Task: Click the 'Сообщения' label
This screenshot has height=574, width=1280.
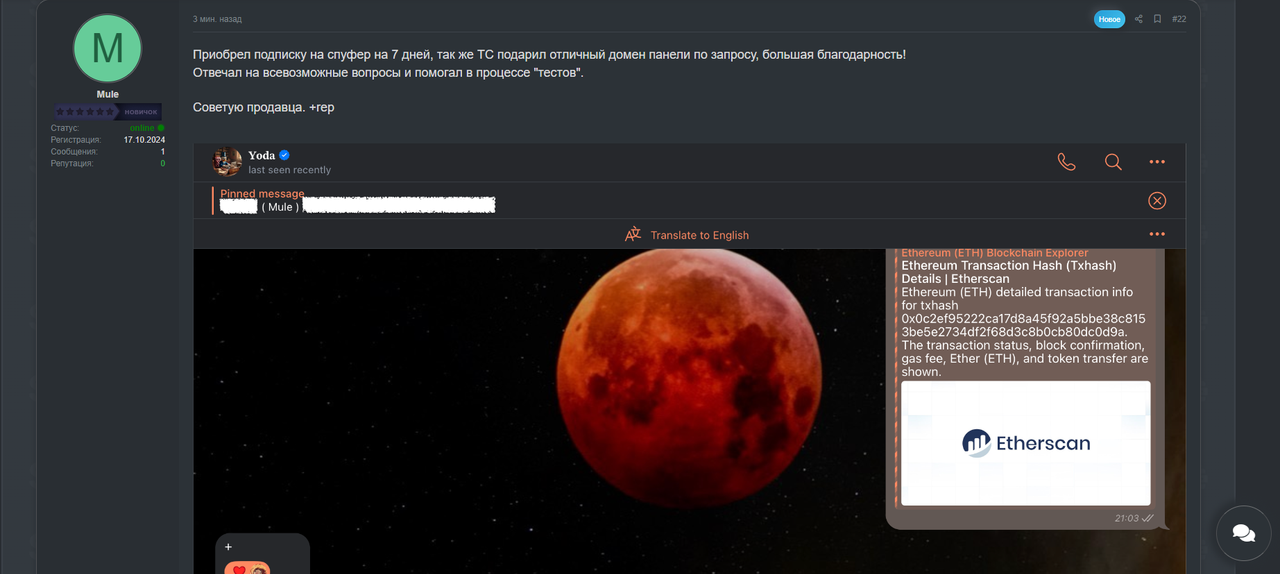Action: 74,152
